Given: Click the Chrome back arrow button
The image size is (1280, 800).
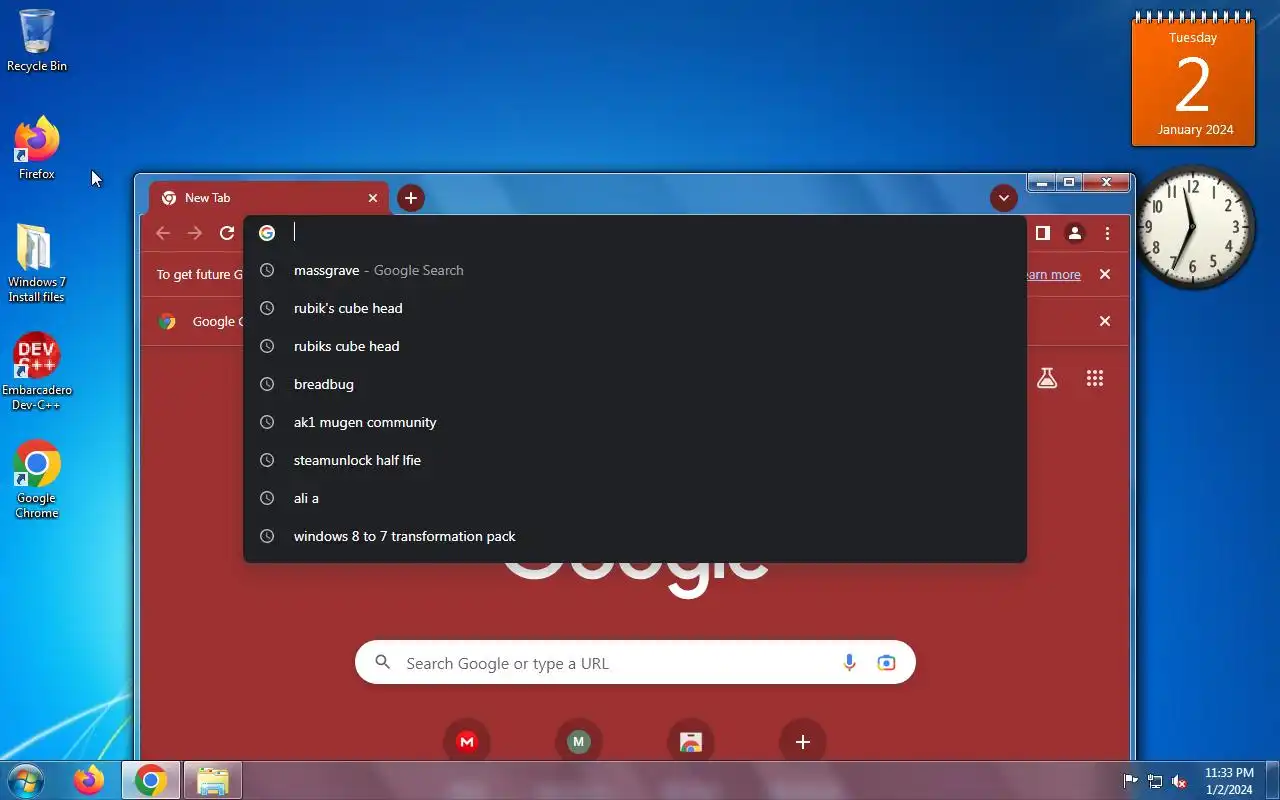Looking at the screenshot, I should click(163, 233).
